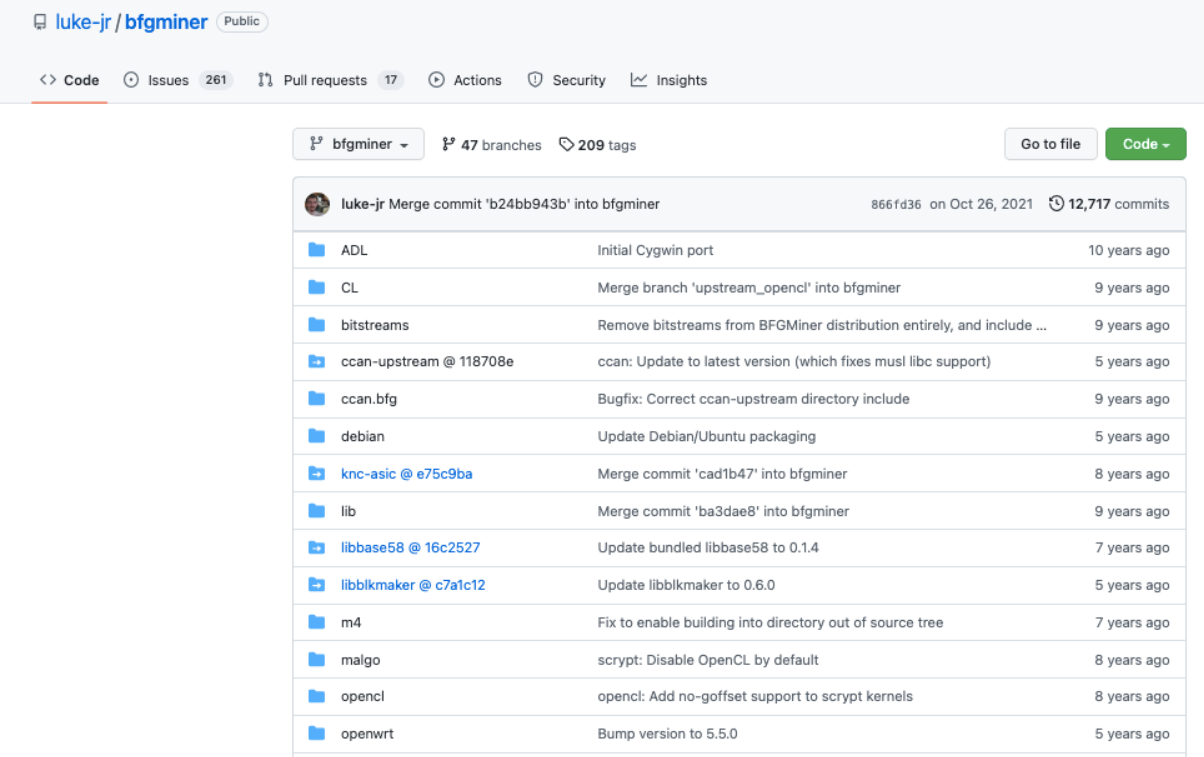The height and width of the screenshot is (757, 1204).
Task: Click the folder icon for debian
Action: [x=317, y=436]
